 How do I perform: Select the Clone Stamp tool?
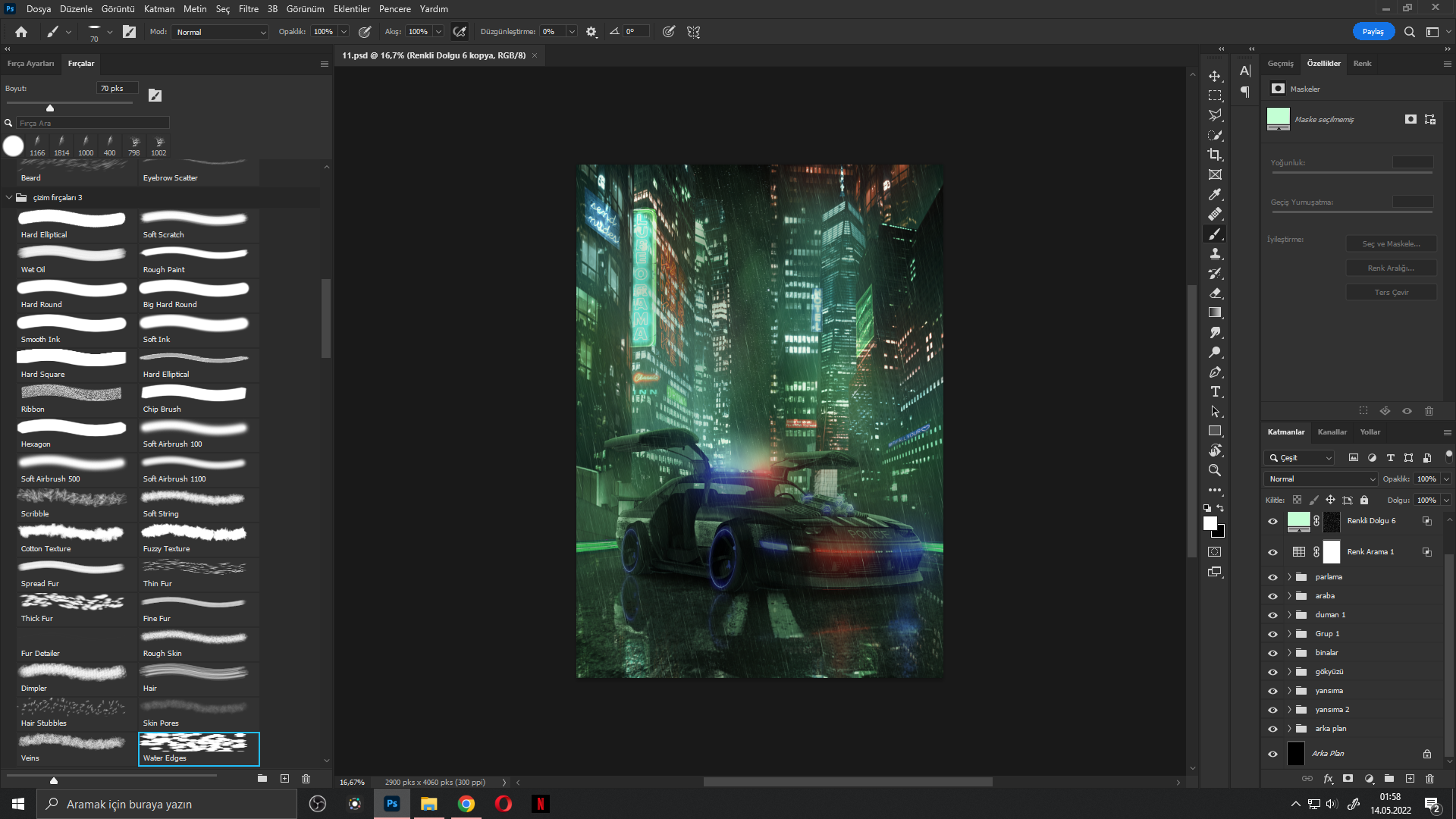point(1215,253)
